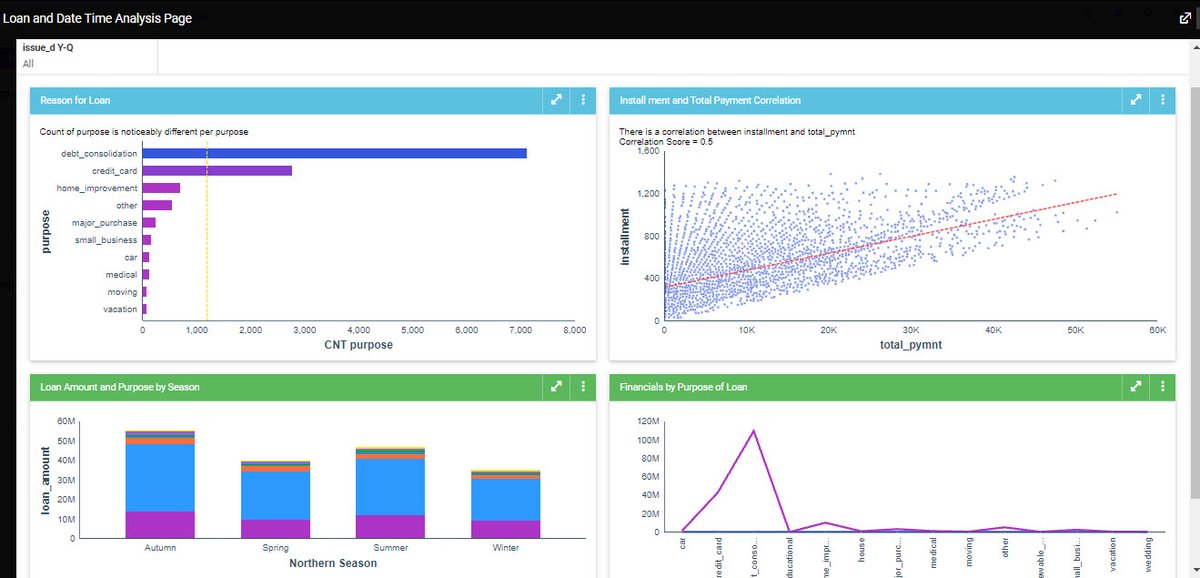Click the external link icon in the top bar
Image resolution: width=1200 pixels, height=578 pixels.
[1183, 15]
